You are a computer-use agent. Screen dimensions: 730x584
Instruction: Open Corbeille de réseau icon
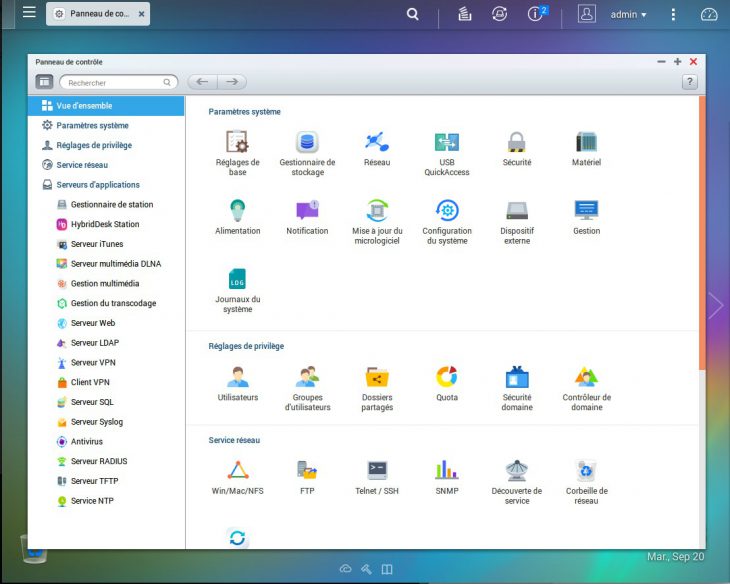pos(586,470)
